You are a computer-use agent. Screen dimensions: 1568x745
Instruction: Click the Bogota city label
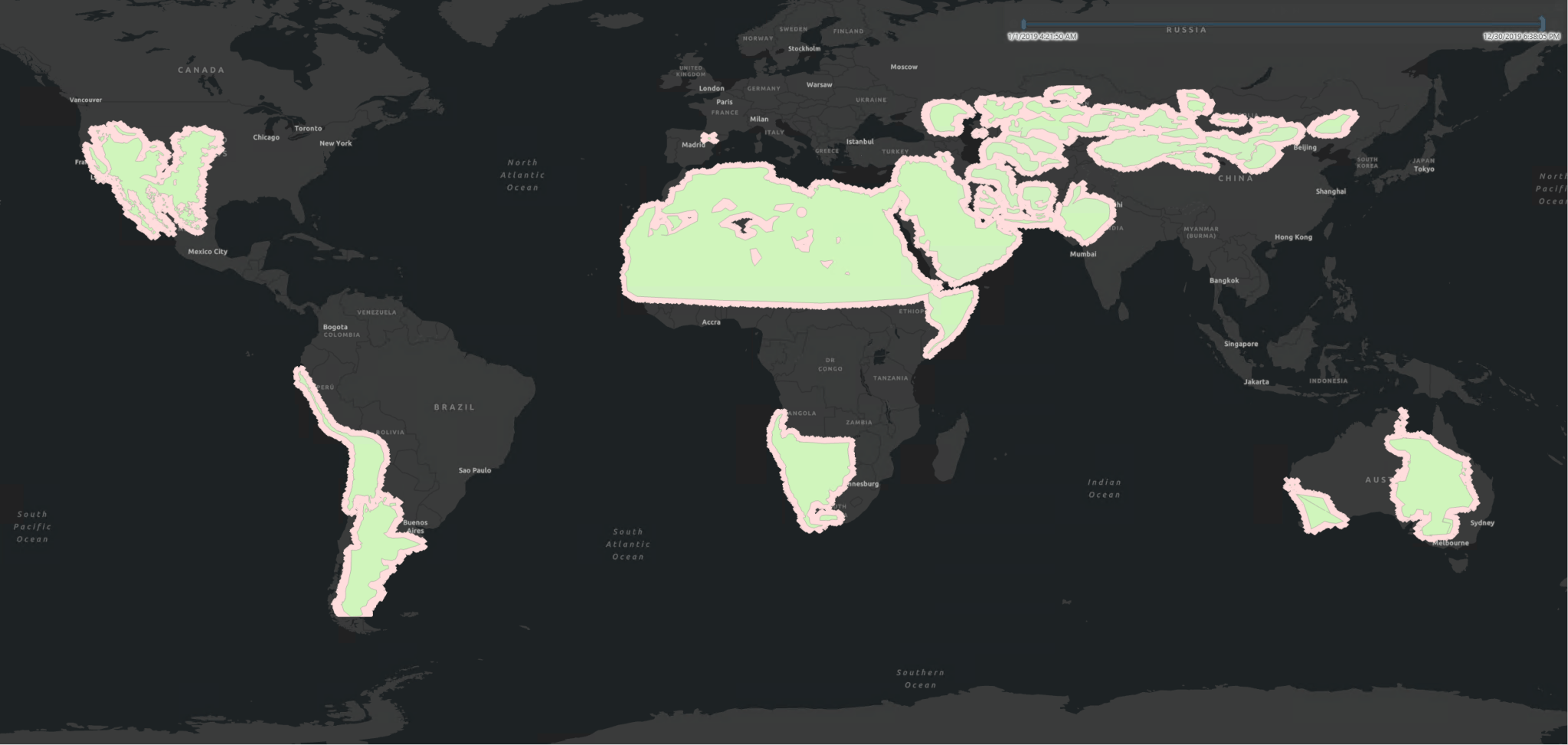point(335,327)
